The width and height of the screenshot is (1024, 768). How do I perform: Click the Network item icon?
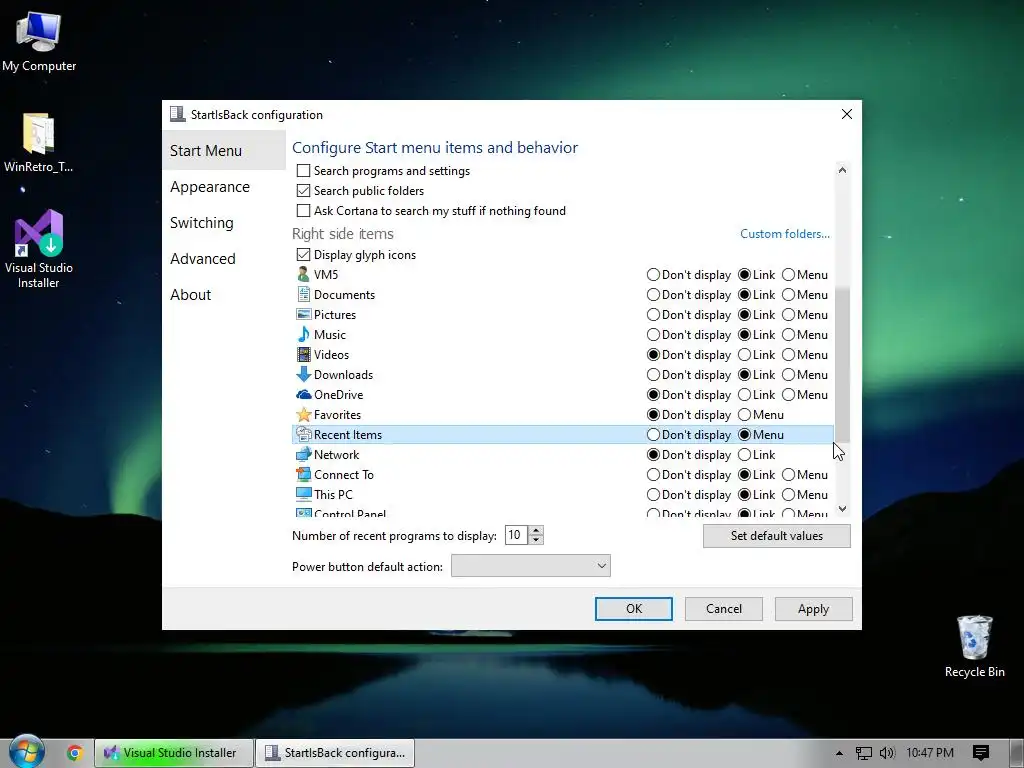[303, 455]
